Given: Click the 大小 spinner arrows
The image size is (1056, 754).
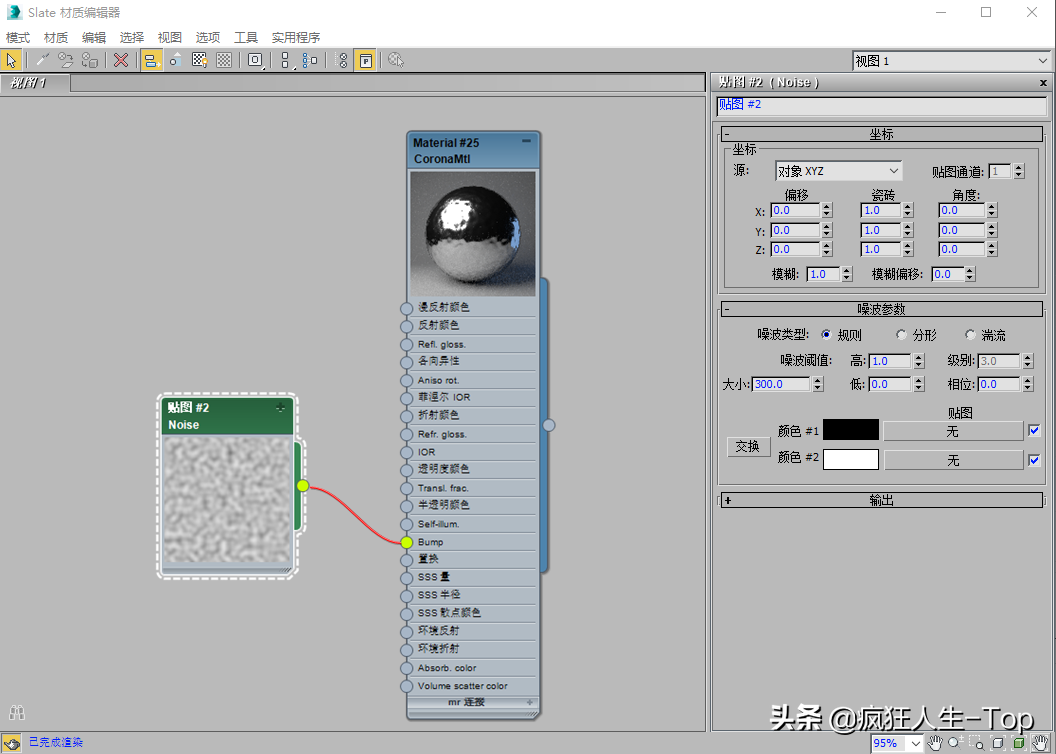Looking at the screenshot, I should coord(818,384).
